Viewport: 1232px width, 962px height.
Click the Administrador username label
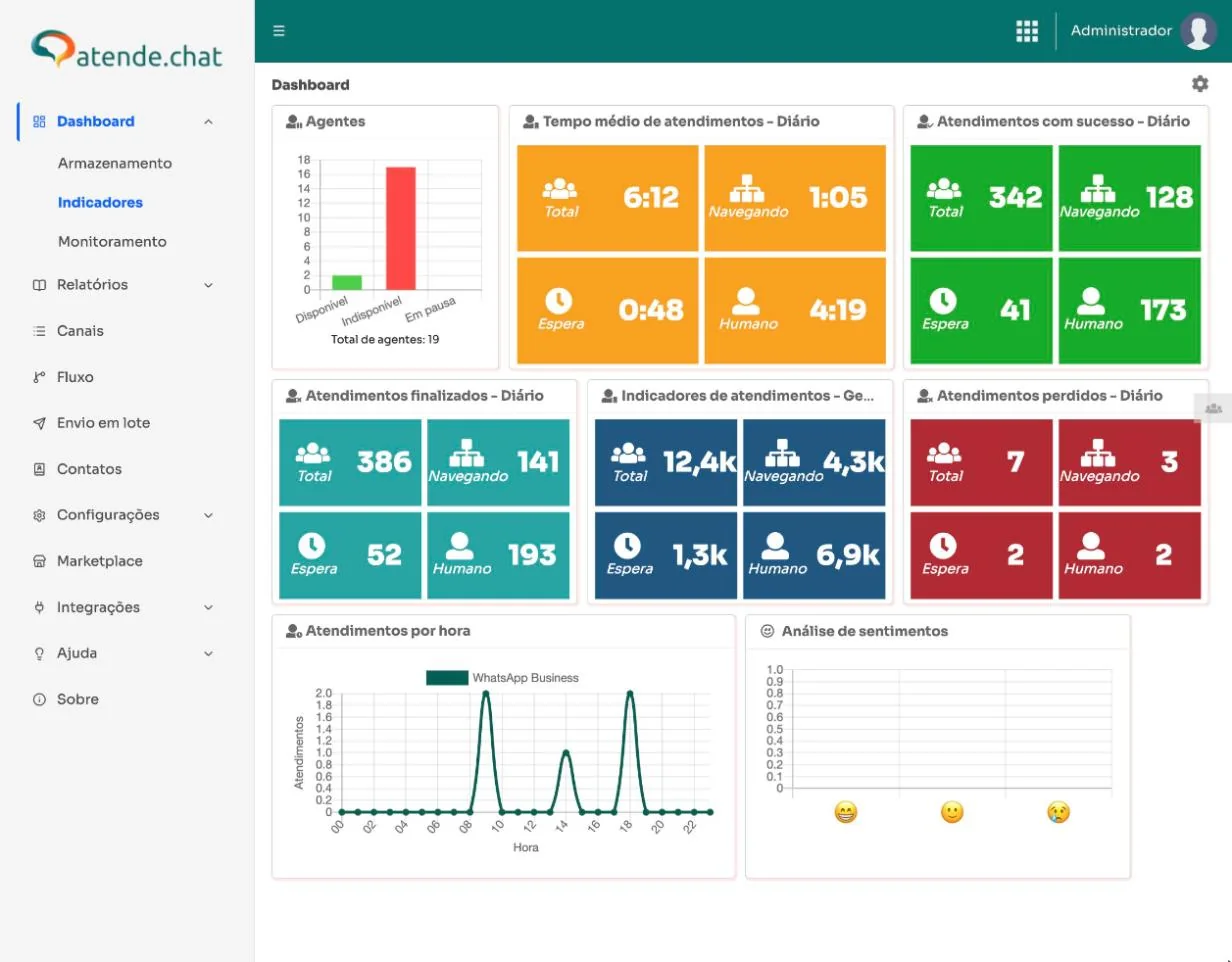coord(1121,31)
